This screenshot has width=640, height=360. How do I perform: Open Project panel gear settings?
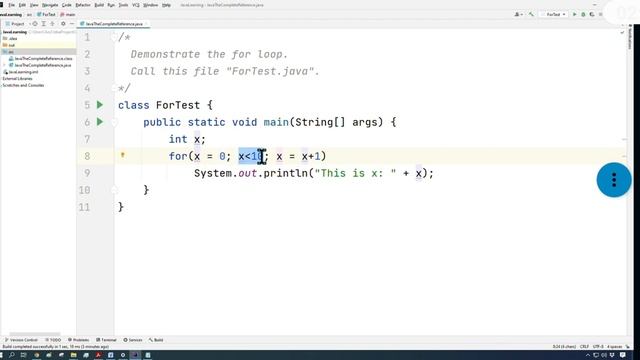click(x=63, y=24)
